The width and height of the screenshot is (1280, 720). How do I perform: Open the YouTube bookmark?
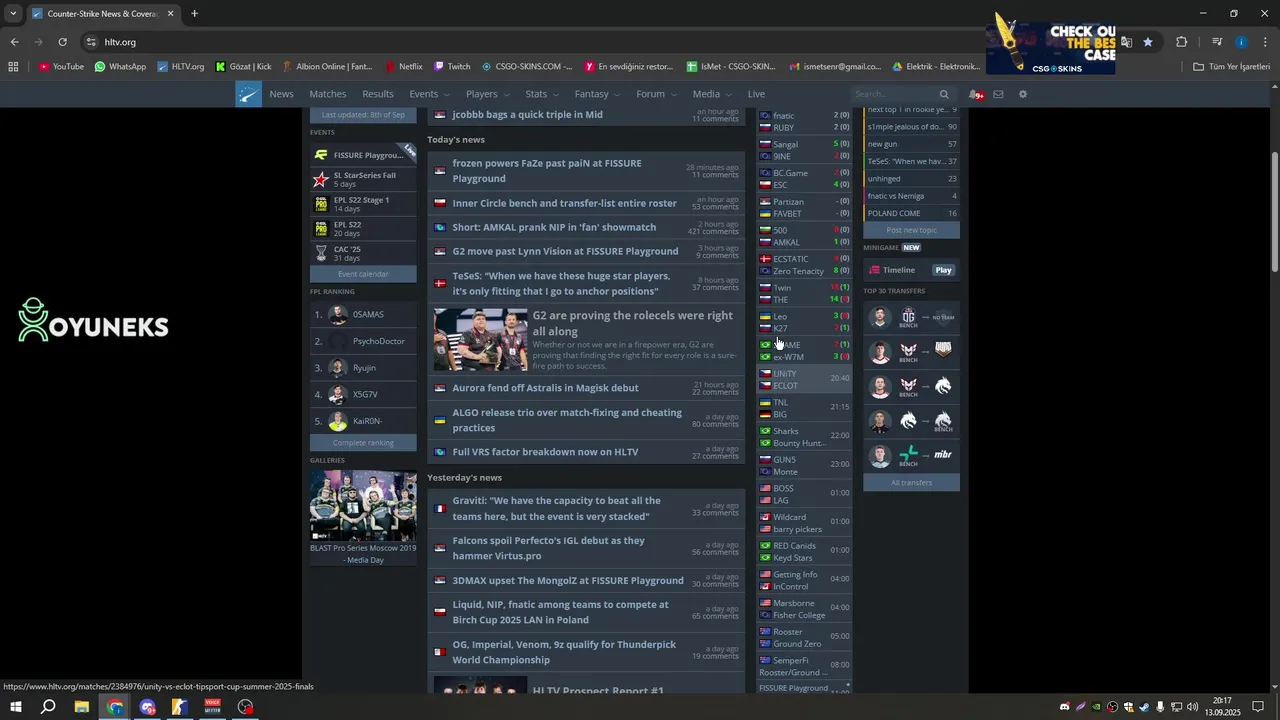coord(61,67)
